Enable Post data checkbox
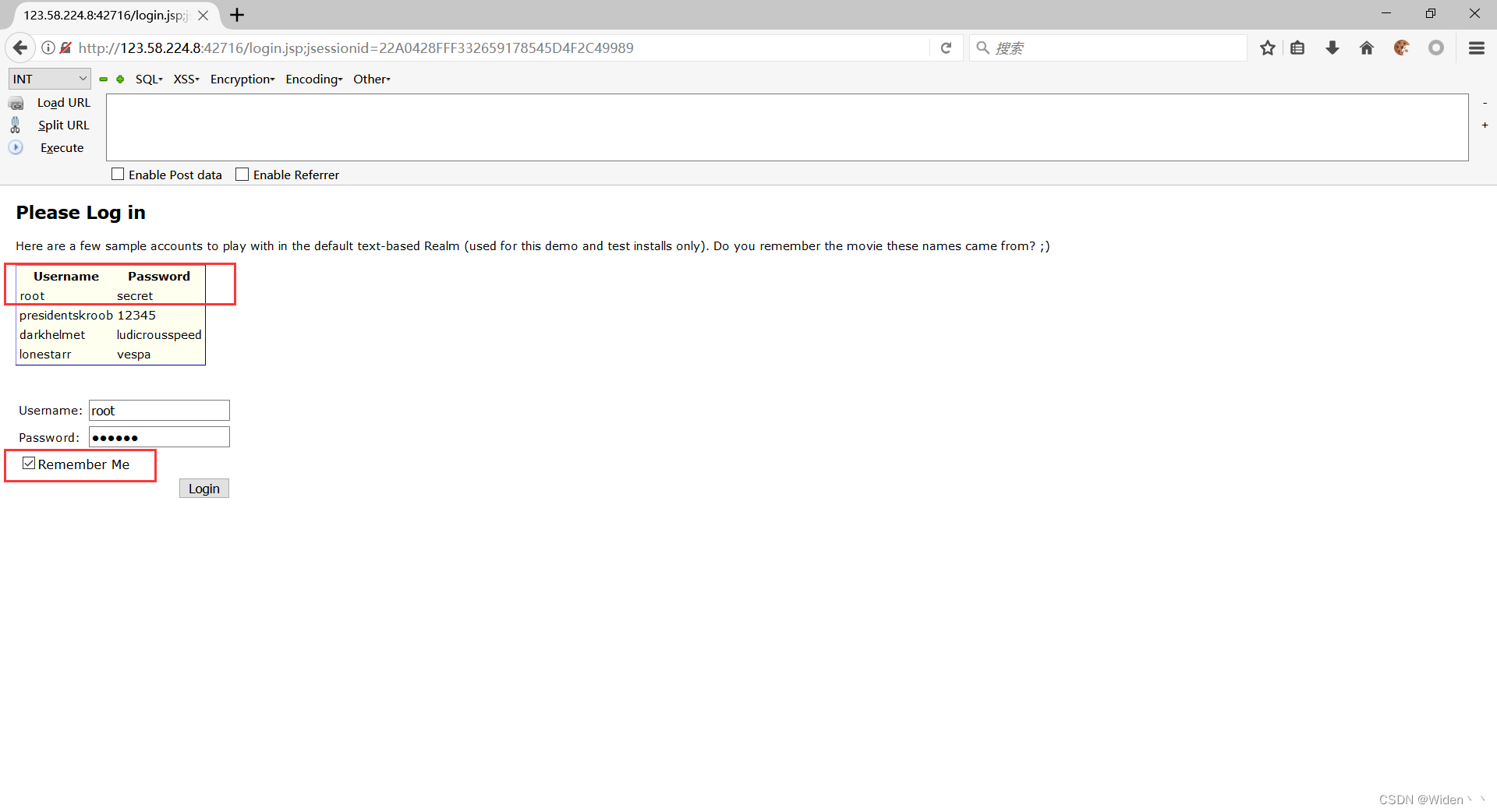The image size is (1497, 812). coord(118,175)
